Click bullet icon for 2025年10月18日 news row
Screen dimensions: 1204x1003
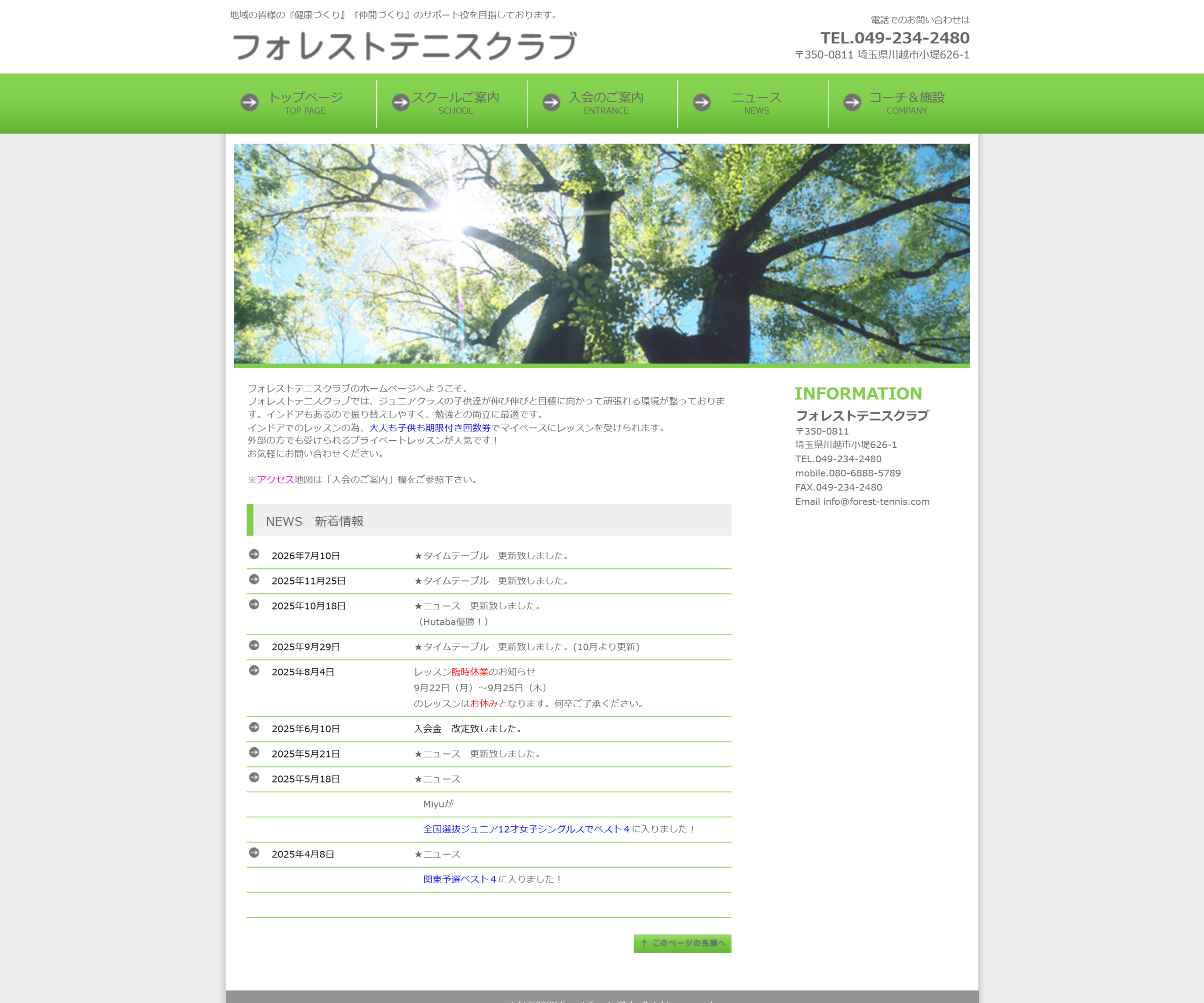(254, 605)
